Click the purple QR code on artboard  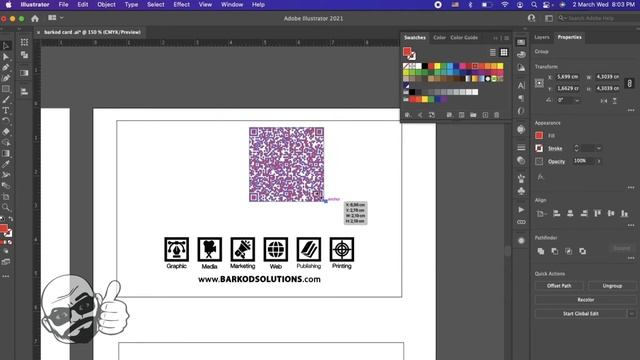287,164
